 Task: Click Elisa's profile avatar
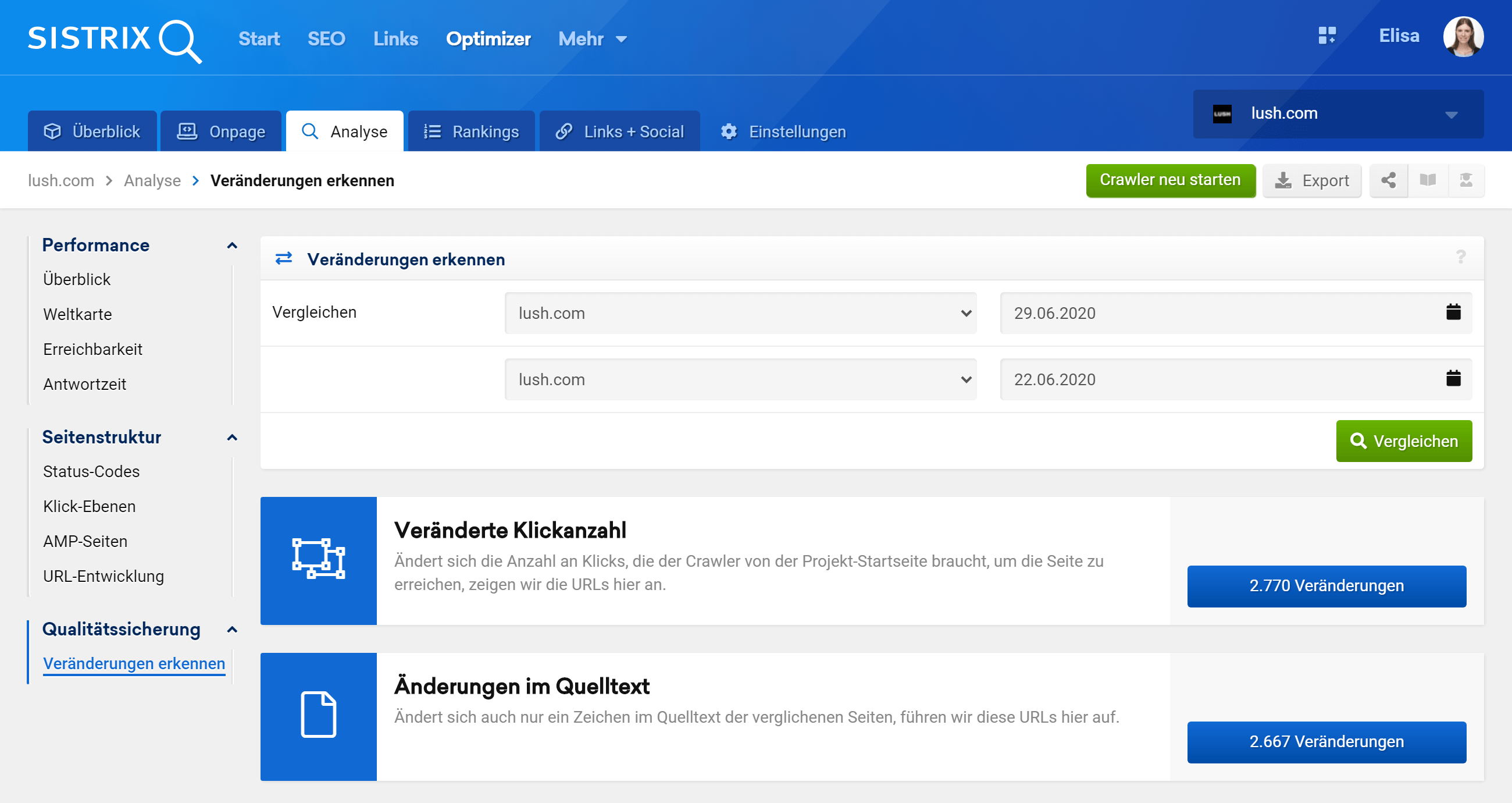point(1463,37)
